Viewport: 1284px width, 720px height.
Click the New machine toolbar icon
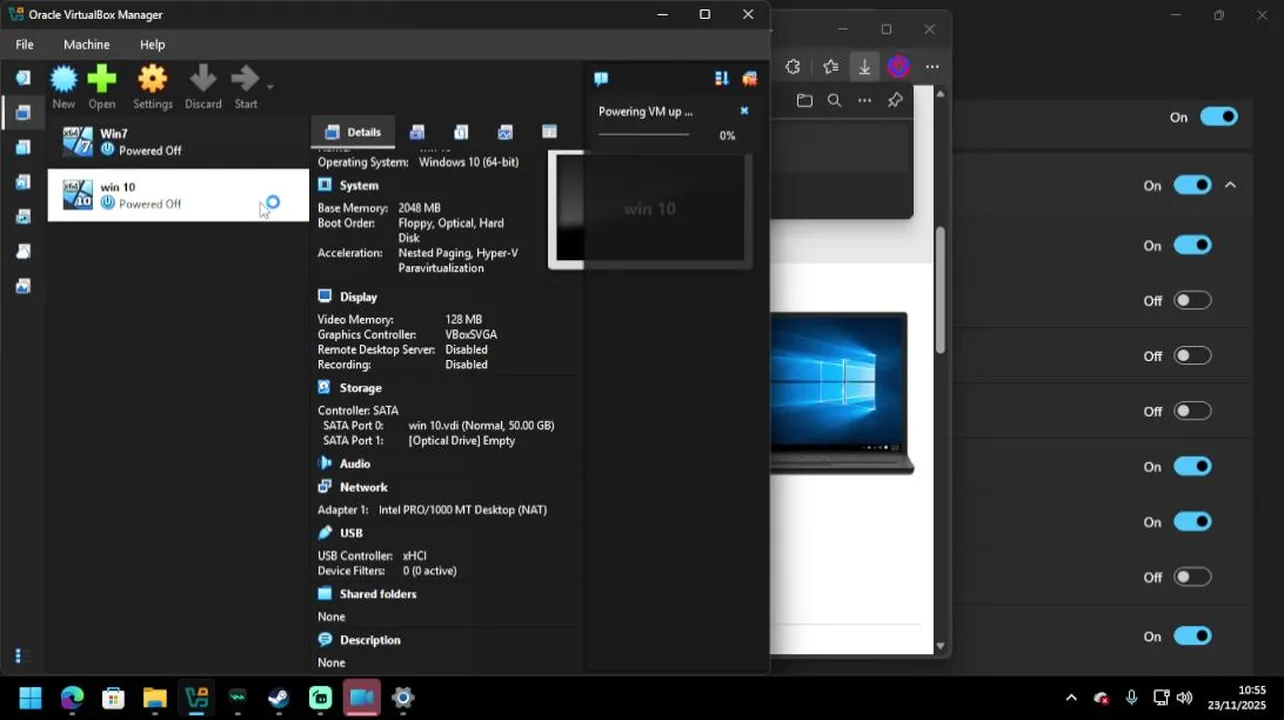[x=63, y=79]
